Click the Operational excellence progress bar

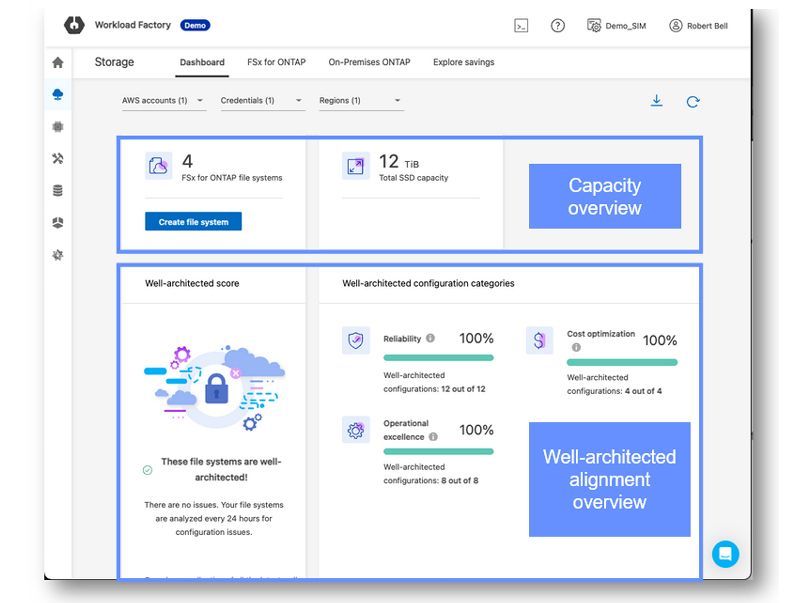[x=438, y=451]
